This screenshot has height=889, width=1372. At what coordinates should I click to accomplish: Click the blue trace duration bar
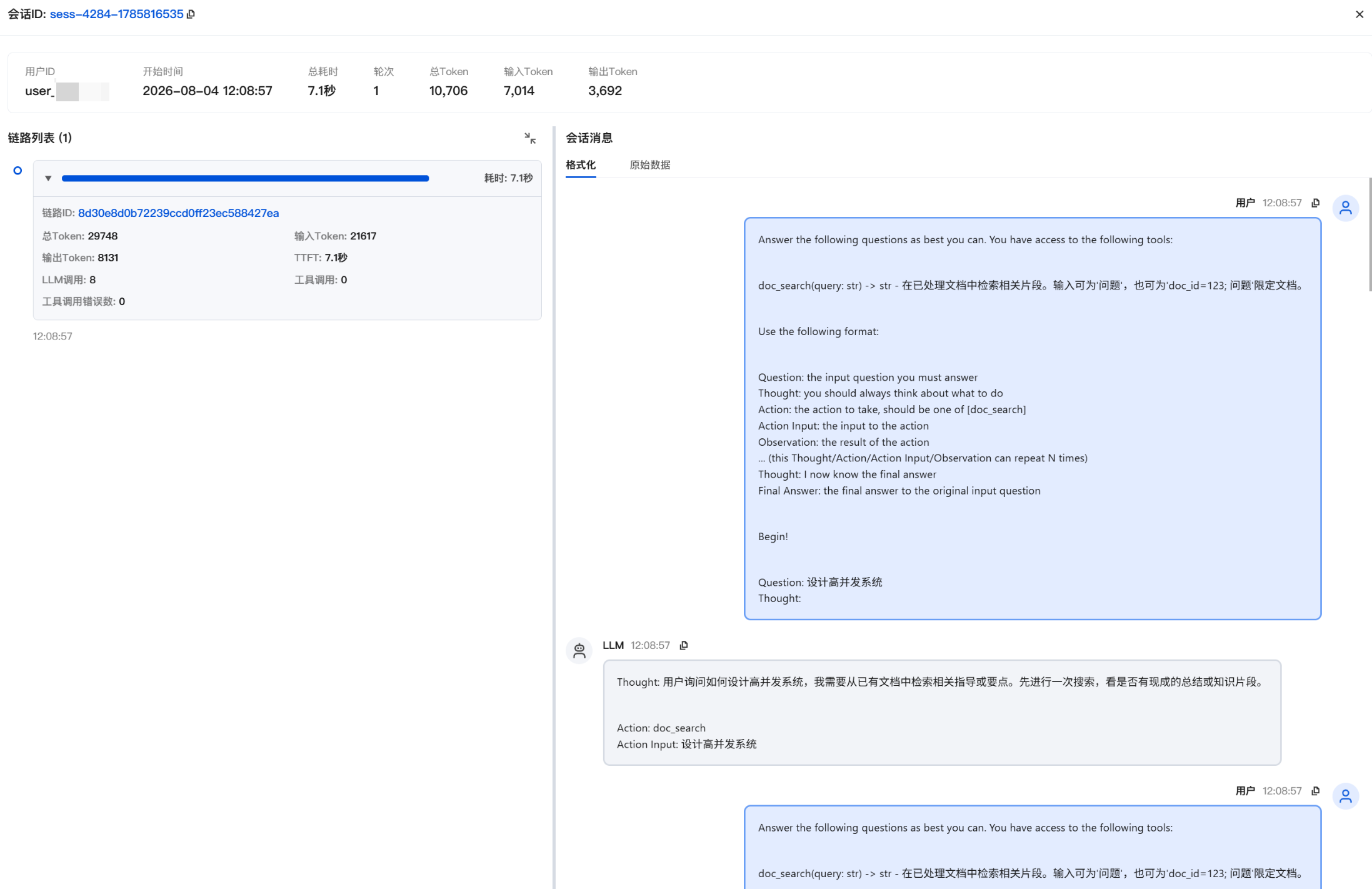(x=245, y=178)
